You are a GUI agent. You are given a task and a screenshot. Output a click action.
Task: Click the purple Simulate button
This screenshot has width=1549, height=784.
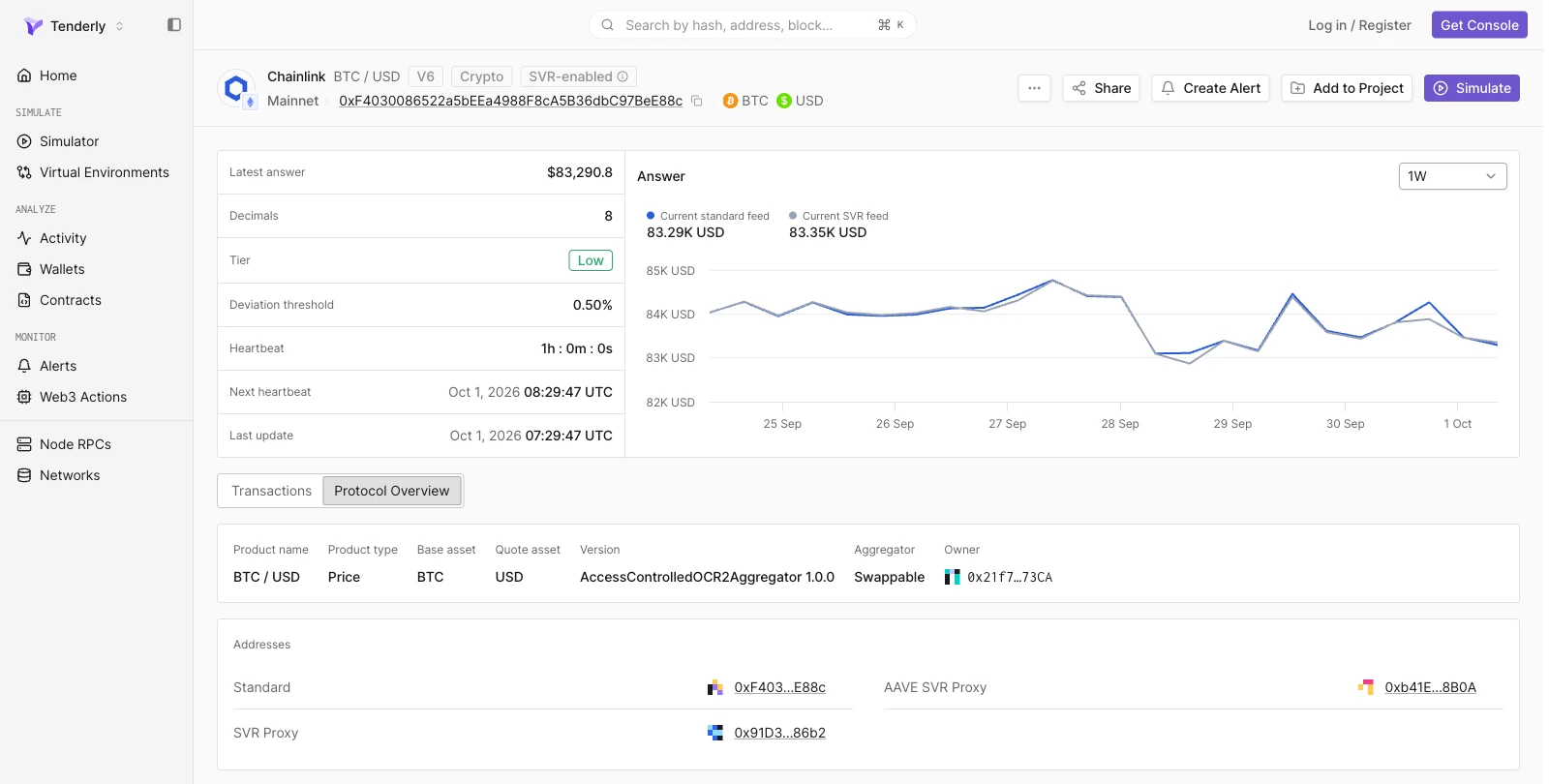click(1472, 88)
